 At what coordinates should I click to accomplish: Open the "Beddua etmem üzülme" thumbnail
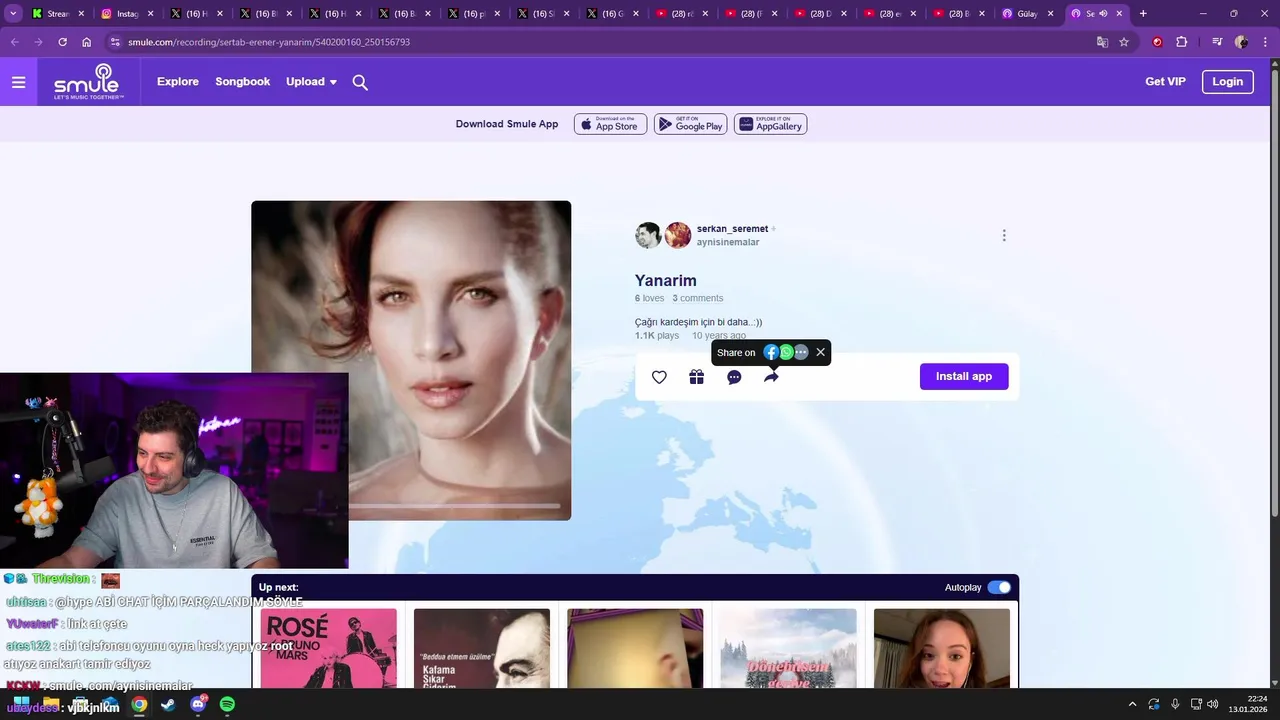coord(481,648)
